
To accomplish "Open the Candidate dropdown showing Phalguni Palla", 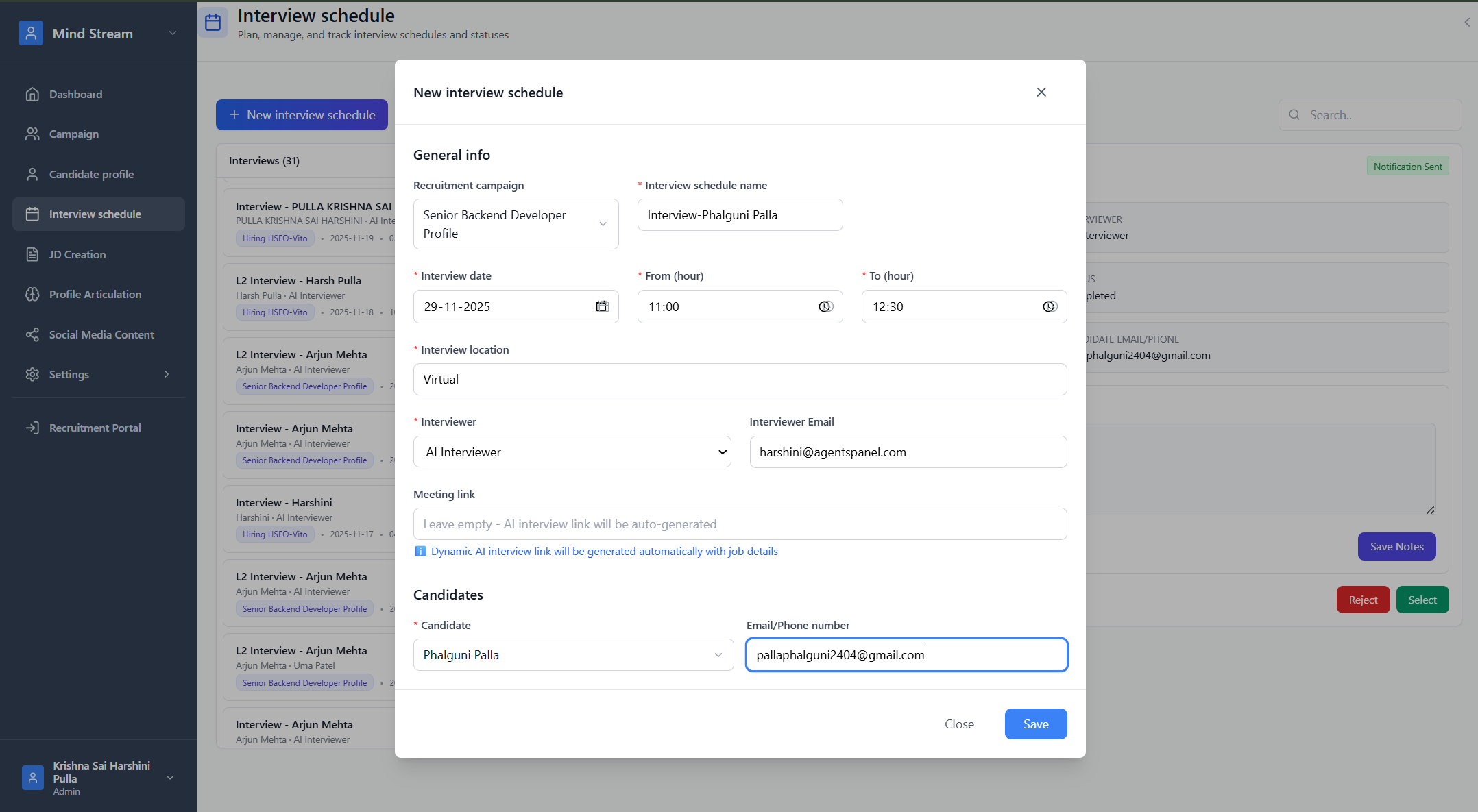I will click(x=573, y=654).
